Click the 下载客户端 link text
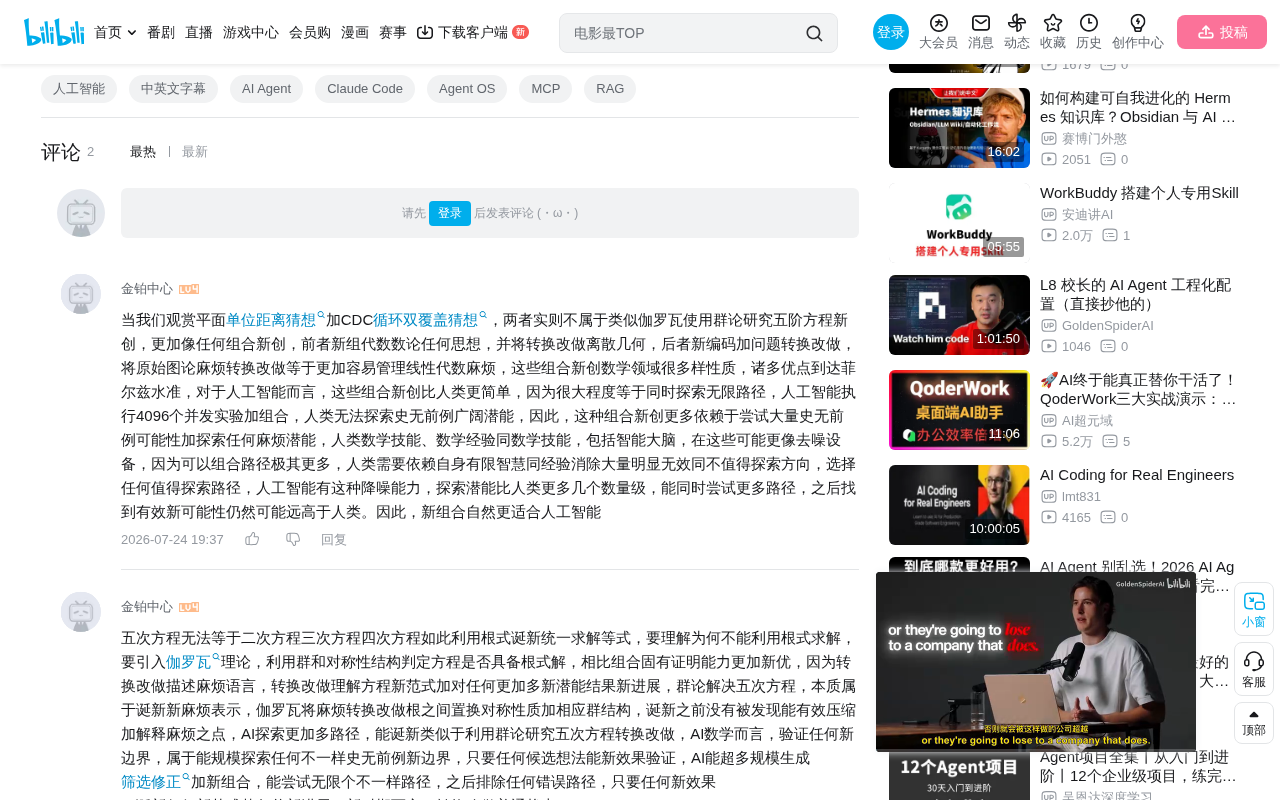Viewport: 1280px width, 800px height. pos(473,32)
